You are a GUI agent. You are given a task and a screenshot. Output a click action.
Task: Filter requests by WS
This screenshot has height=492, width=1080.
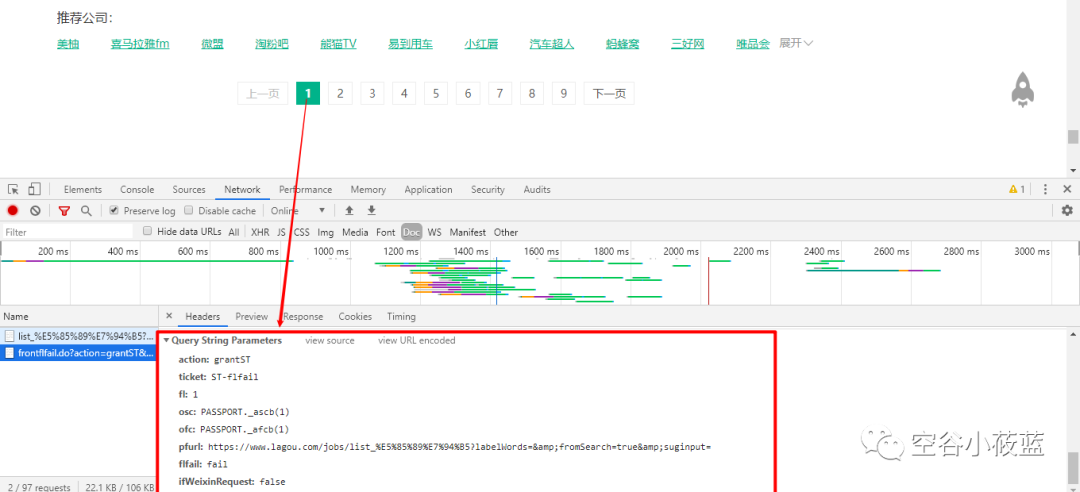point(434,232)
